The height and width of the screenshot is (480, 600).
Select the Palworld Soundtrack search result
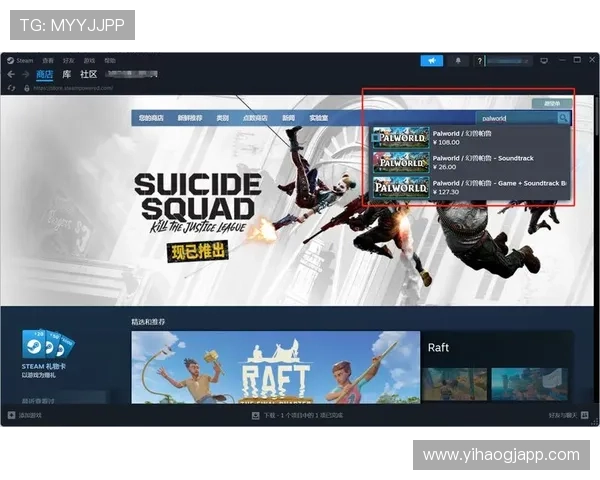click(x=468, y=162)
